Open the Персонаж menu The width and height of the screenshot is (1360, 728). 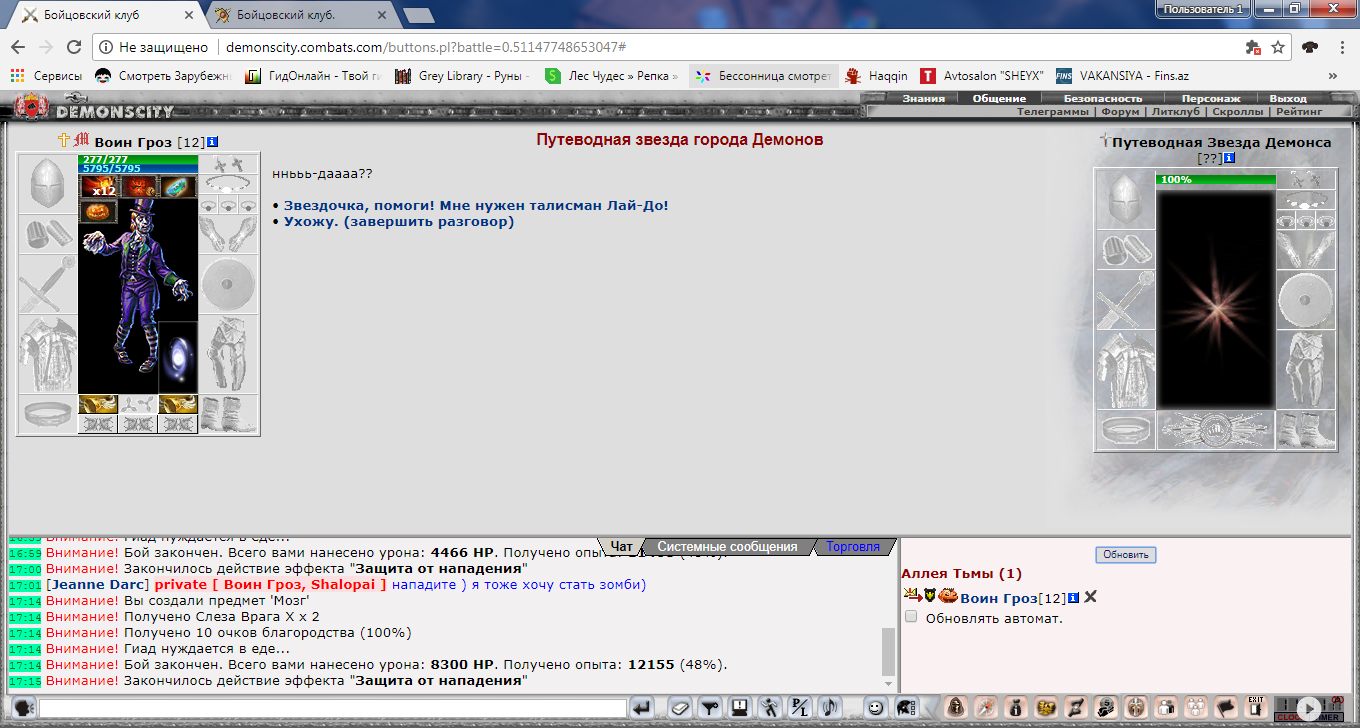[1210, 99]
